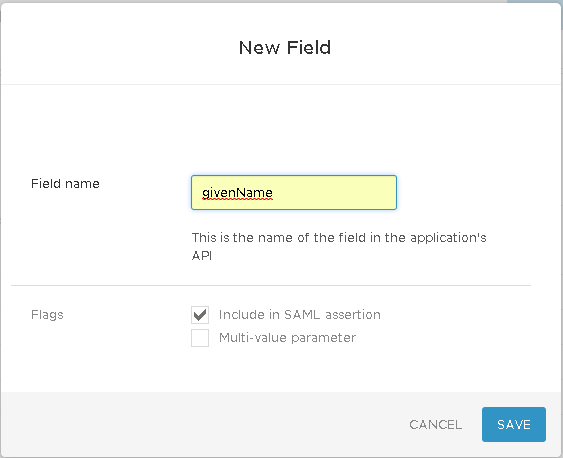The image size is (563, 458).
Task: Uncheck the Include in SAML assertion checkbox
Action: 200,315
